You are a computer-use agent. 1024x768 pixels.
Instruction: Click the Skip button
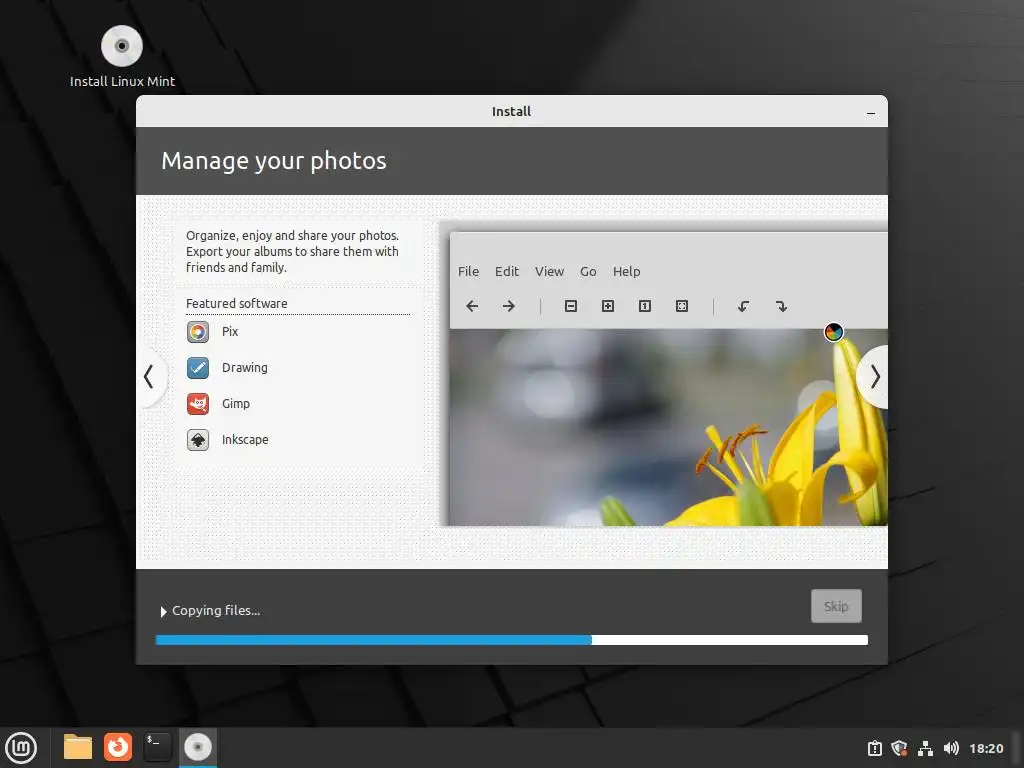click(836, 606)
